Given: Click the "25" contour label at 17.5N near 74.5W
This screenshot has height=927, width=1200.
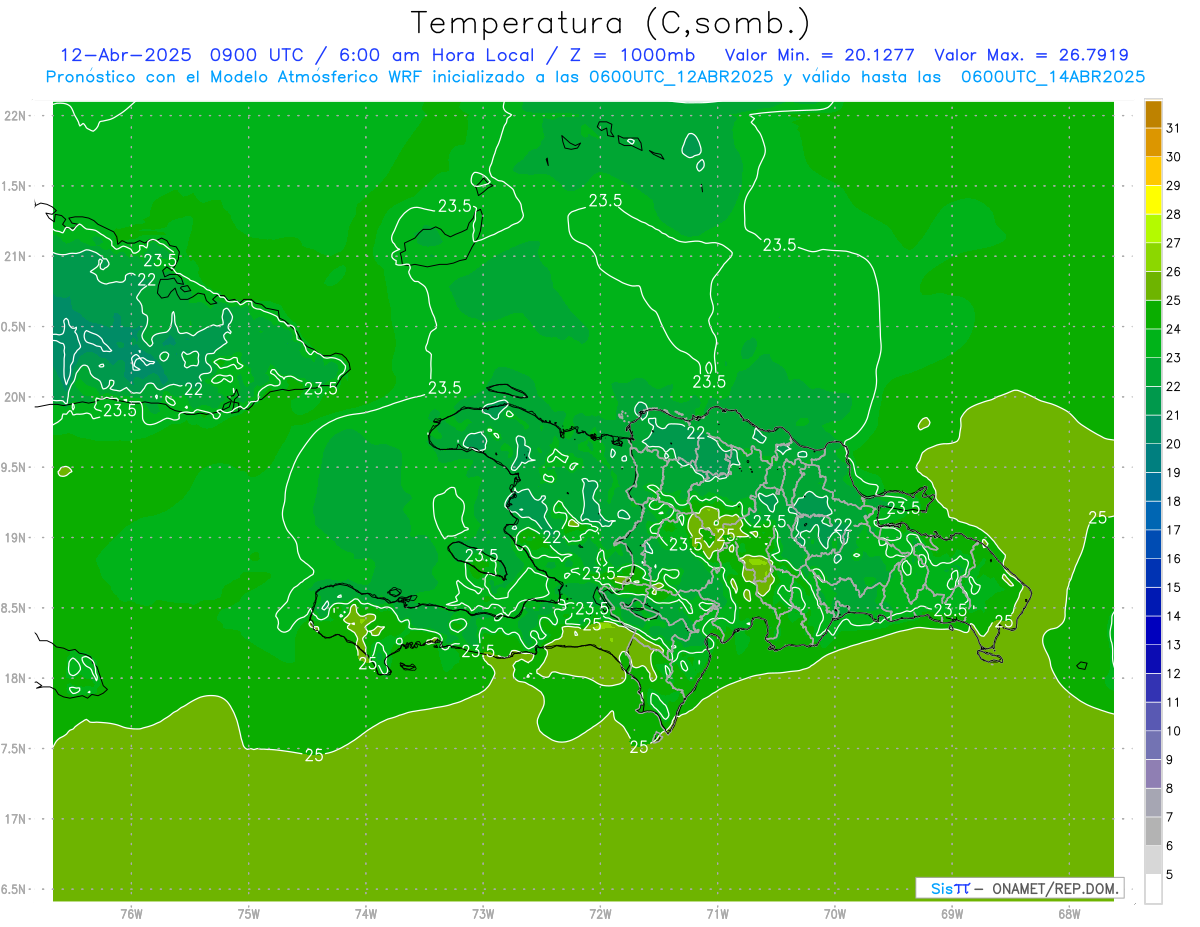Looking at the screenshot, I should coord(314,755).
